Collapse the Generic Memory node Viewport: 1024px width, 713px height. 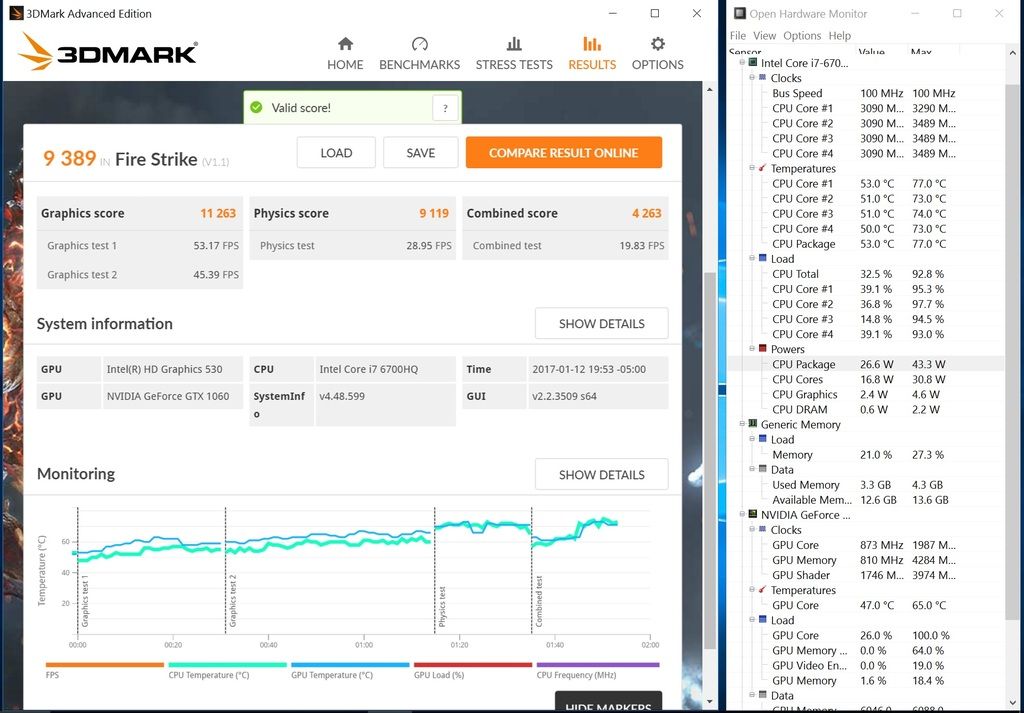click(x=742, y=424)
